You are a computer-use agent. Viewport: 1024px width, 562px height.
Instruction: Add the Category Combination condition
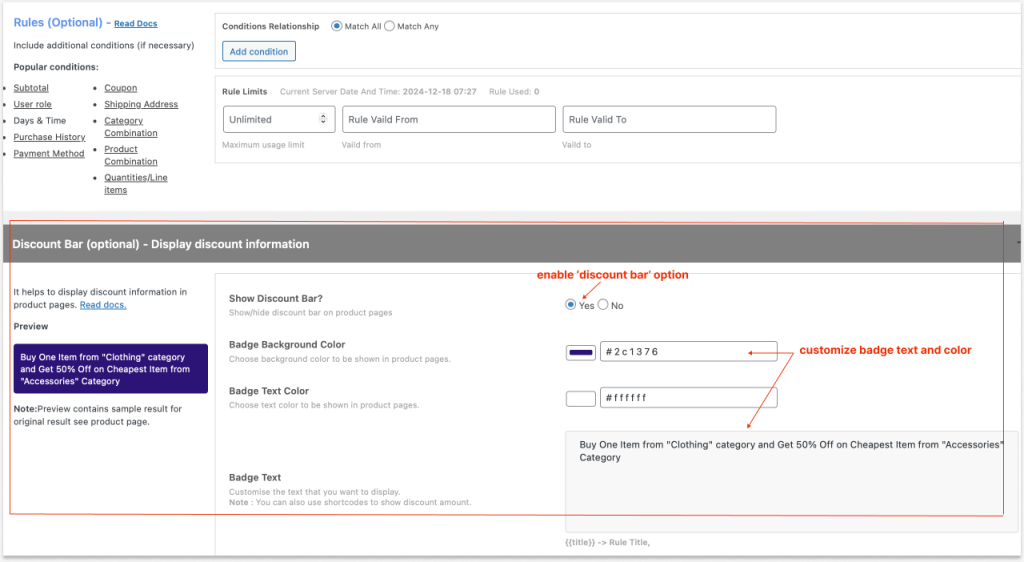click(x=131, y=127)
